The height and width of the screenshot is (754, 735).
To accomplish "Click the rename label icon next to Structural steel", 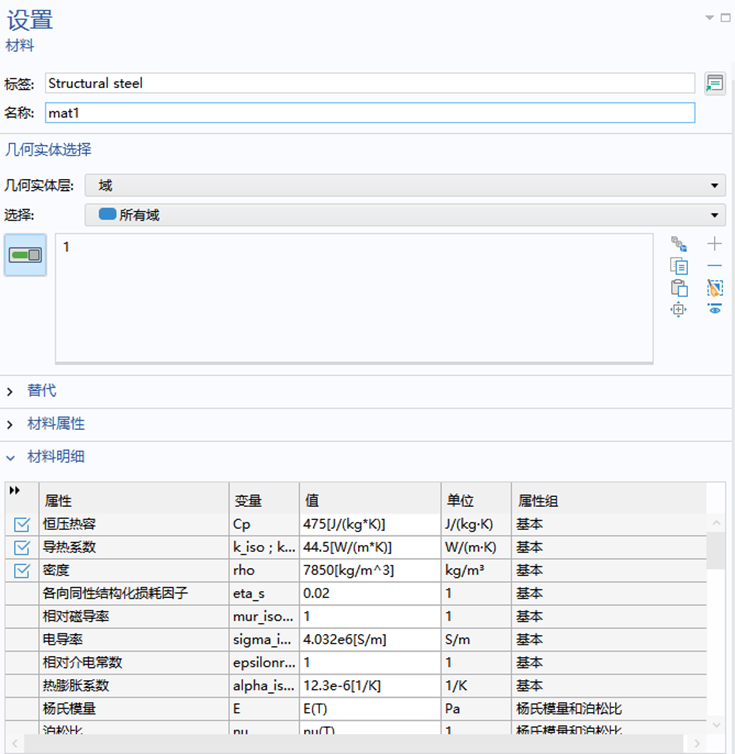I will (x=715, y=84).
